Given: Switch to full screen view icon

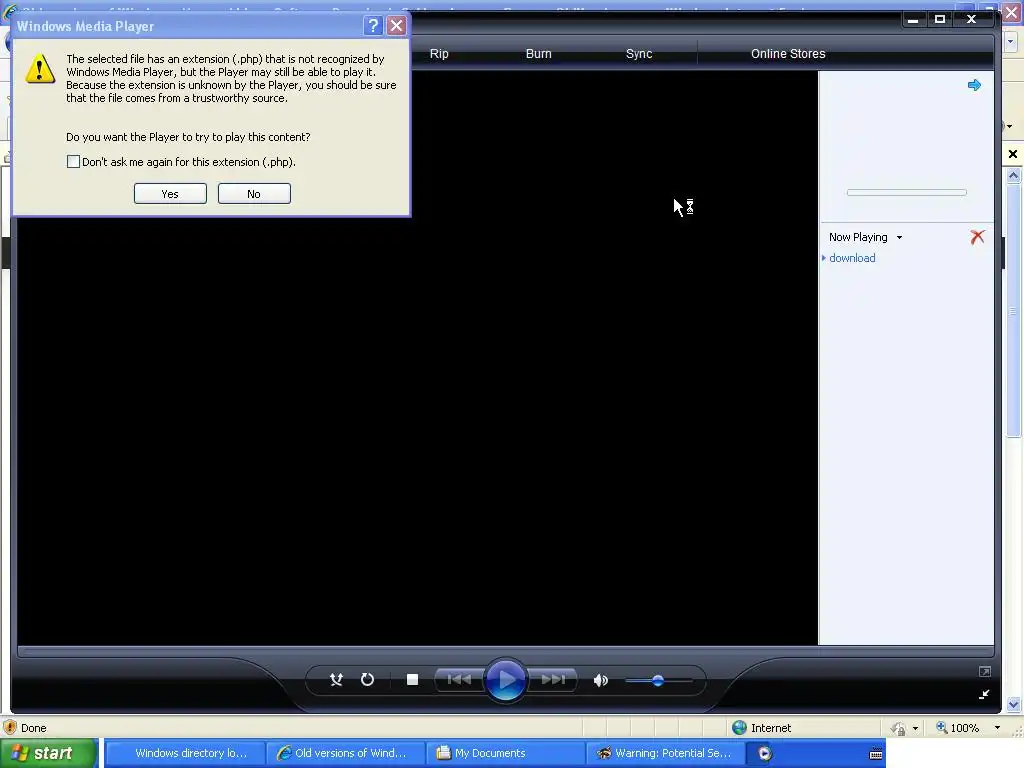Looking at the screenshot, I should coord(985,671).
